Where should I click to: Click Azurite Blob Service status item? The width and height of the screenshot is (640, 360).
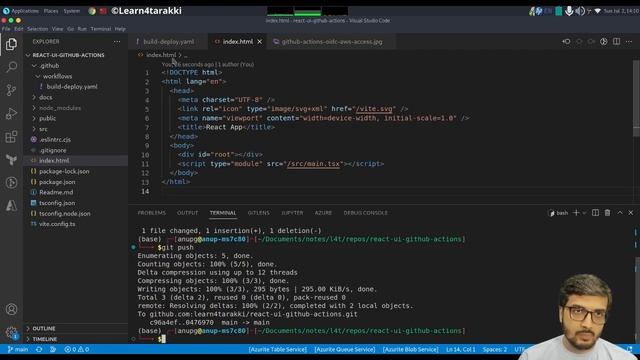pos(410,349)
